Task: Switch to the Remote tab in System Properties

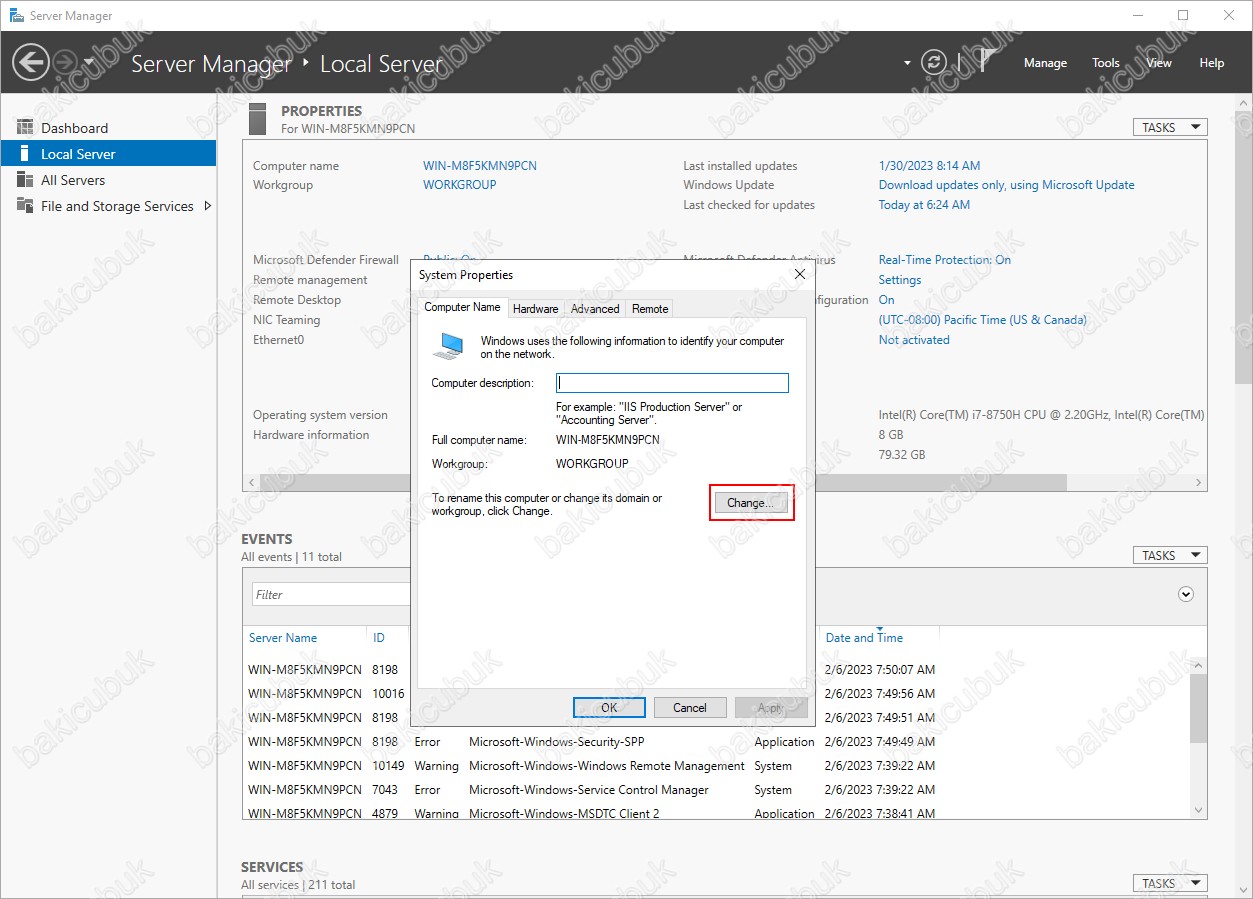Action: tap(650, 309)
